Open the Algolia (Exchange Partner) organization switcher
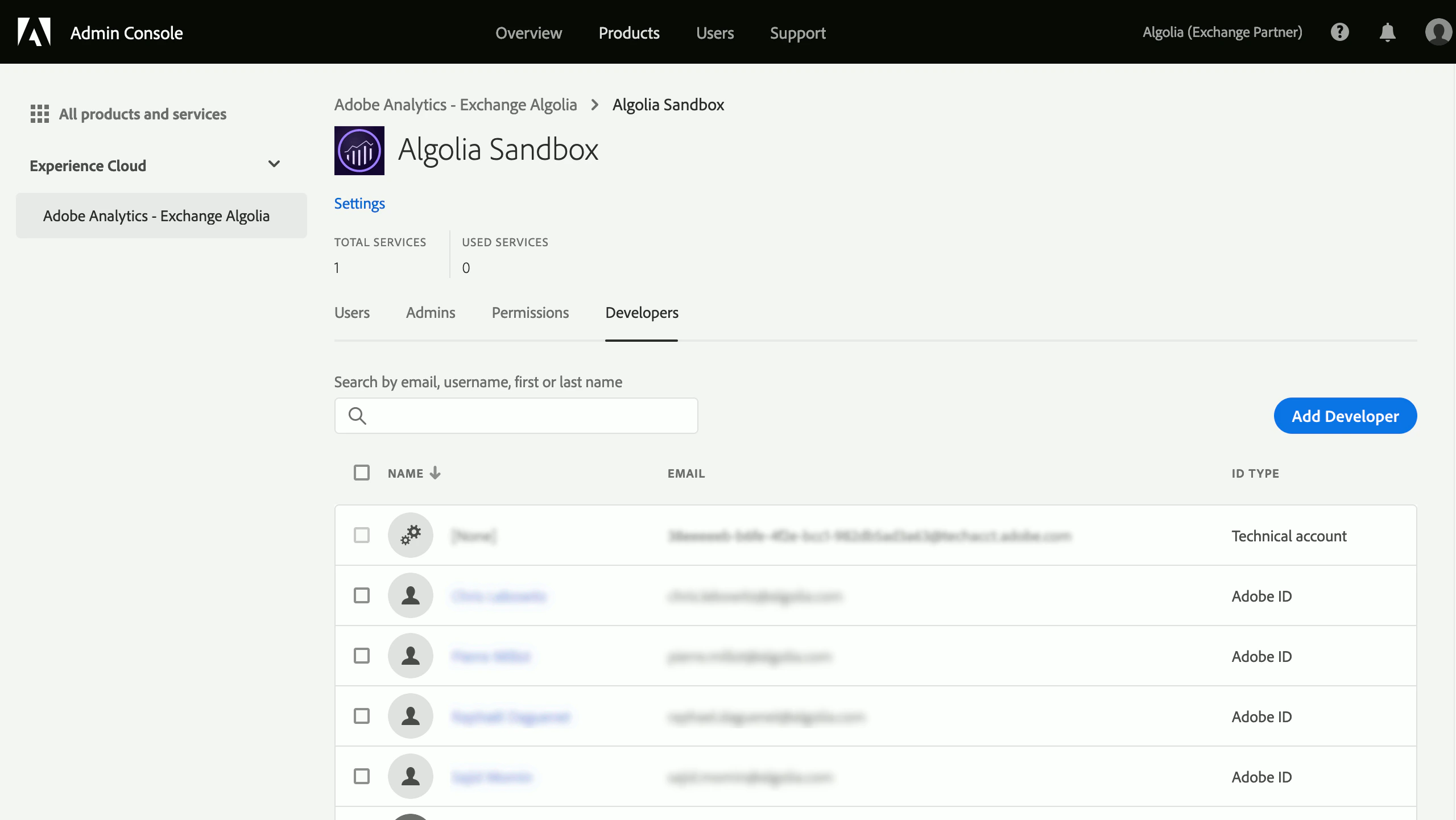 [x=1222, y=32]
